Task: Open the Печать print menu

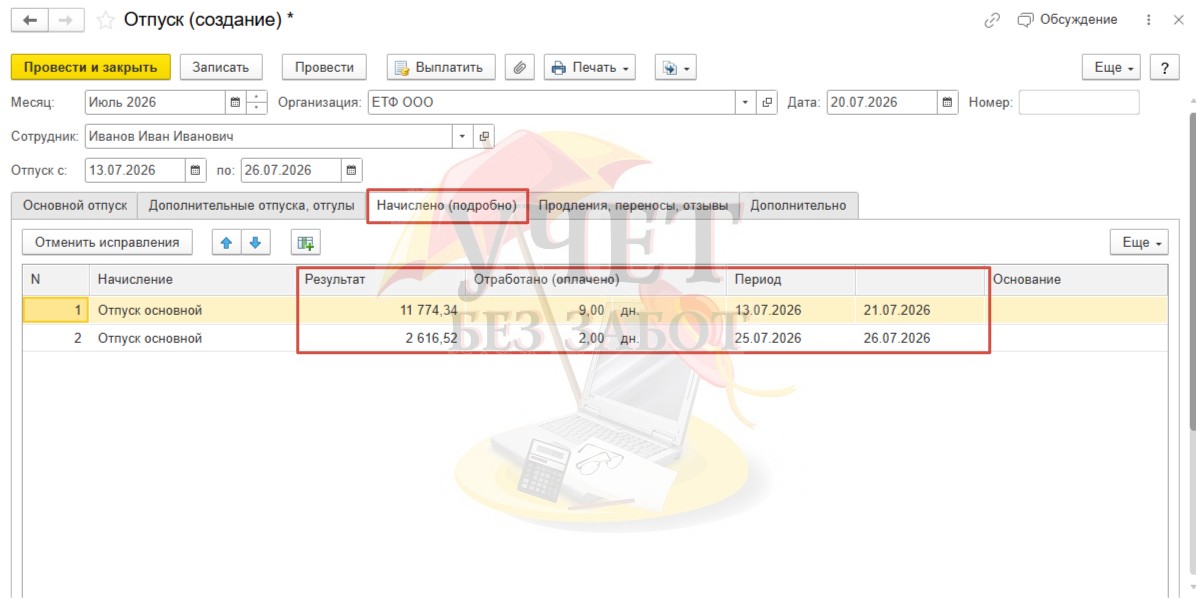Action: pos(590,67)
